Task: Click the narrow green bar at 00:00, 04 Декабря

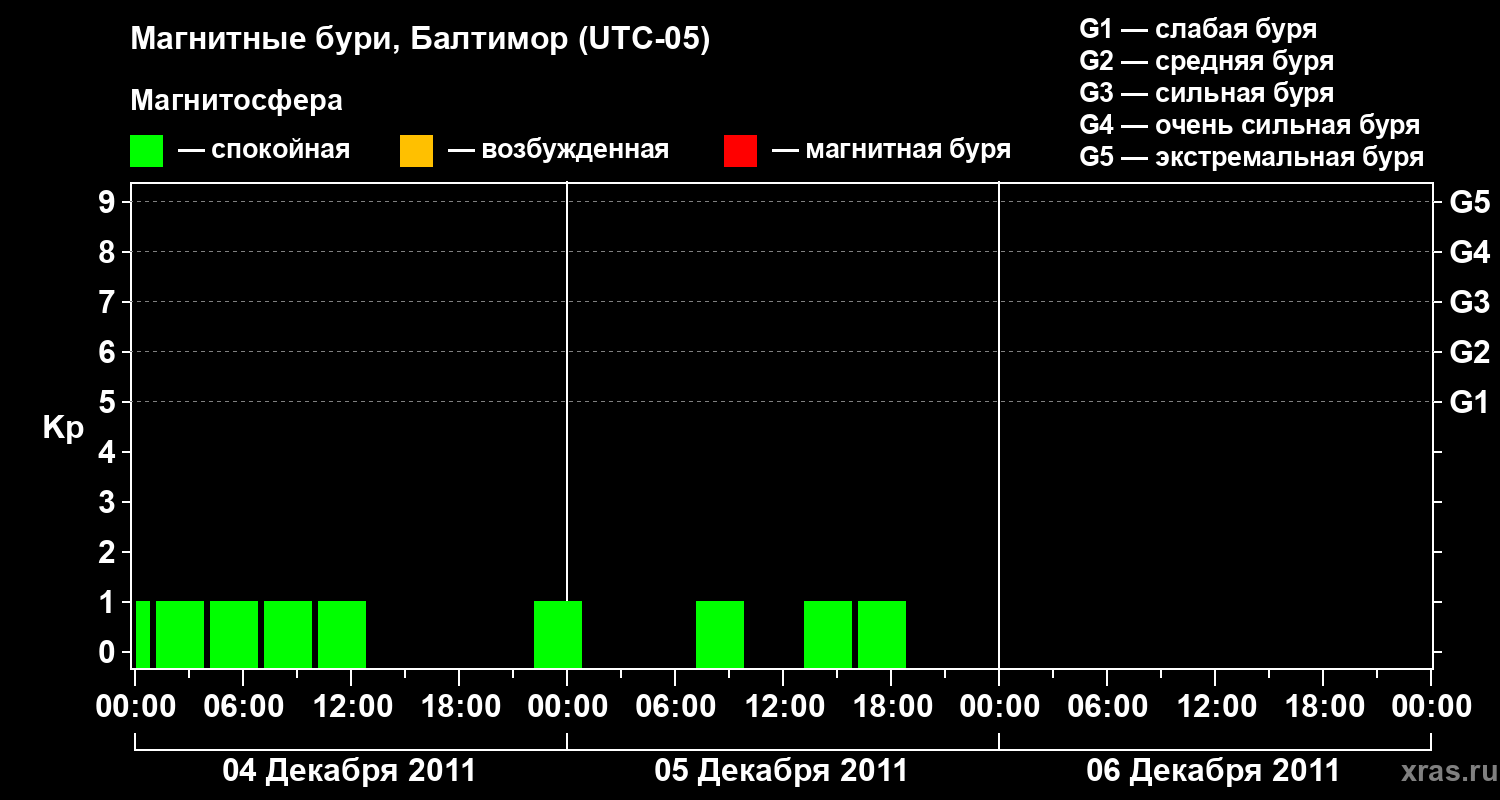Action: 143,634
